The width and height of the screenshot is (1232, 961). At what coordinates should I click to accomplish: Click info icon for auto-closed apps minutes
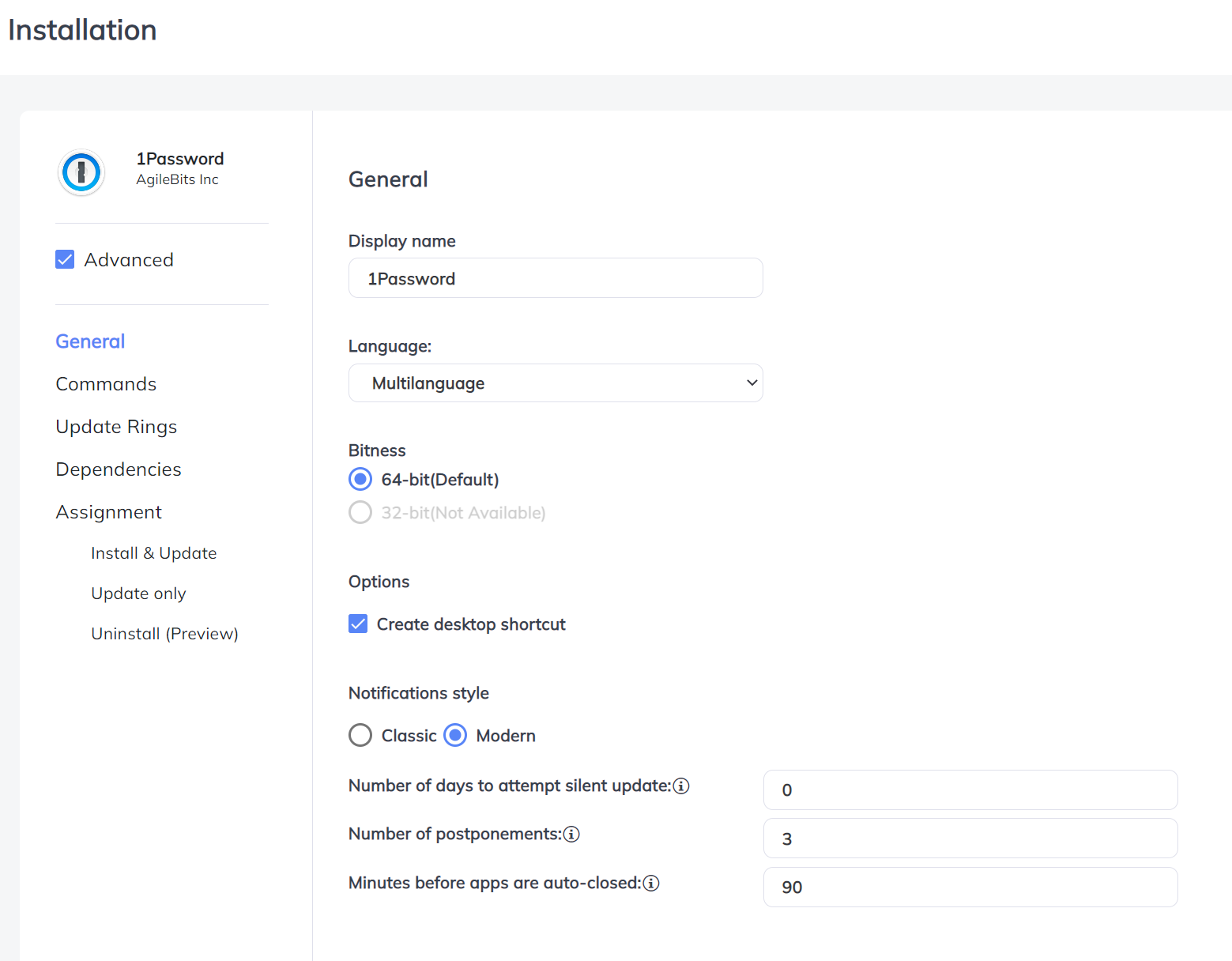[651, 884]
